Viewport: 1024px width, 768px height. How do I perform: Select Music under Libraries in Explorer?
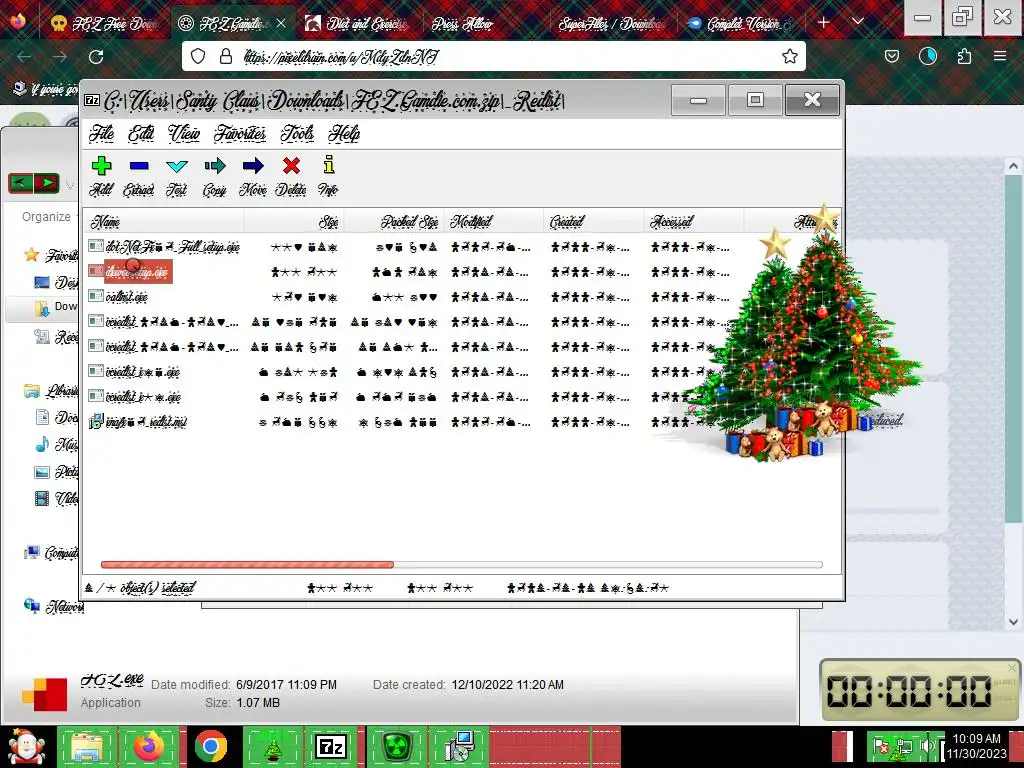click(56, 444)
